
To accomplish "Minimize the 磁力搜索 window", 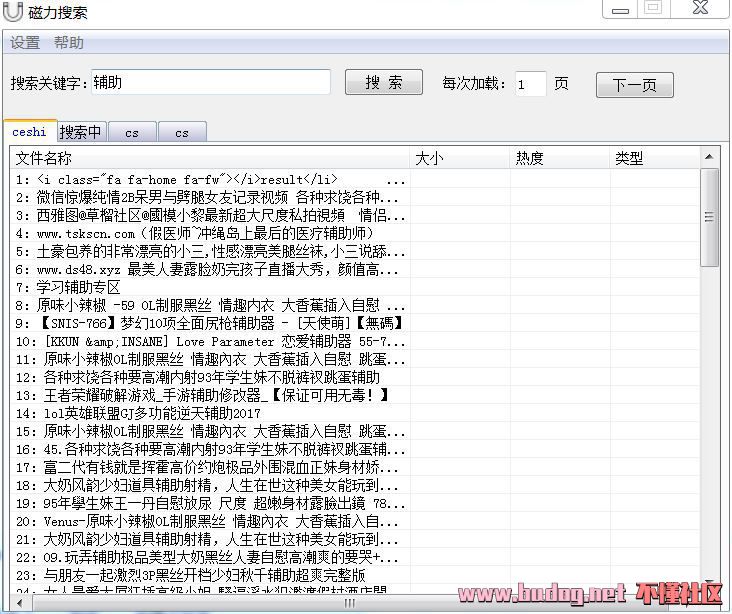I will coord(621,9).
